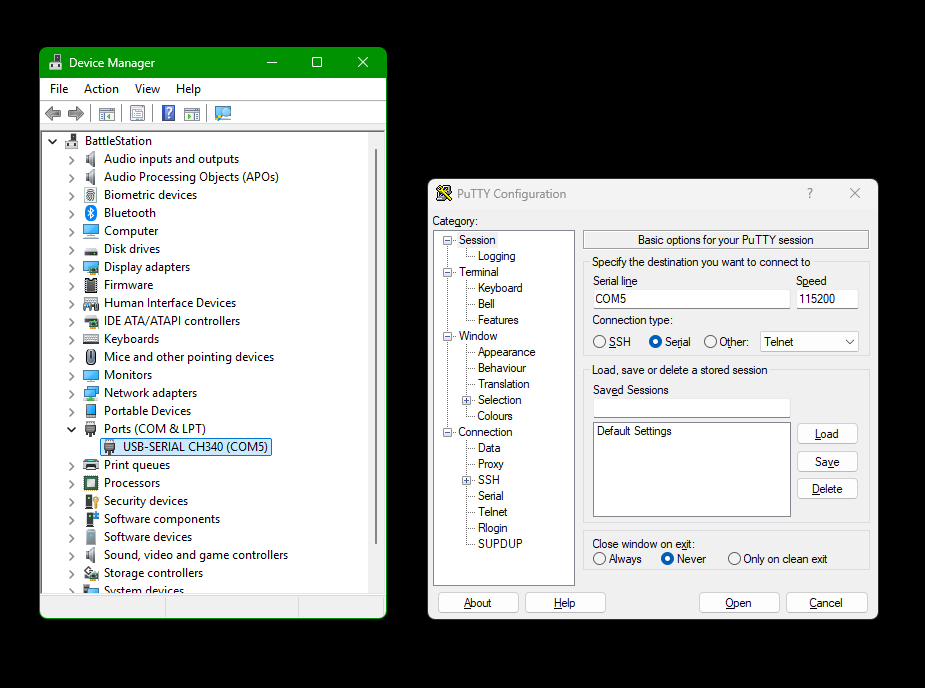Select SSH connection type radio

[599, 342]
